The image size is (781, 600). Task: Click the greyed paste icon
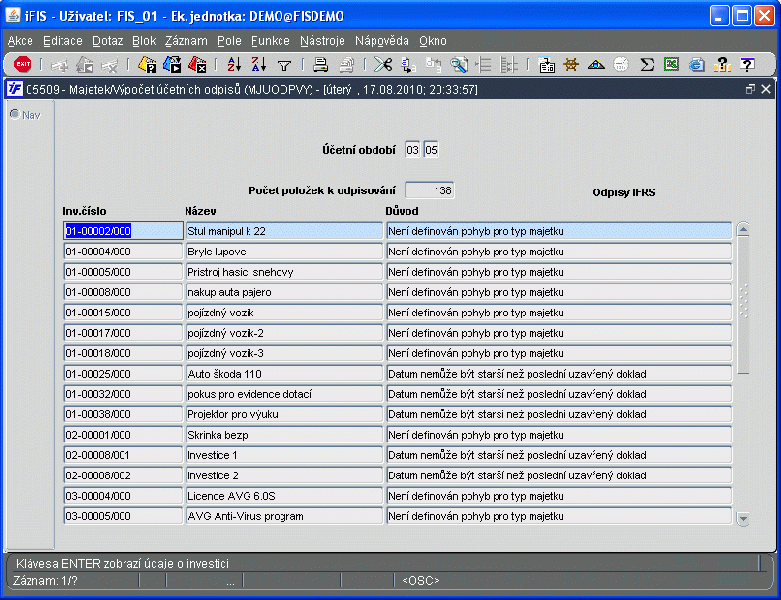point(433,65)
